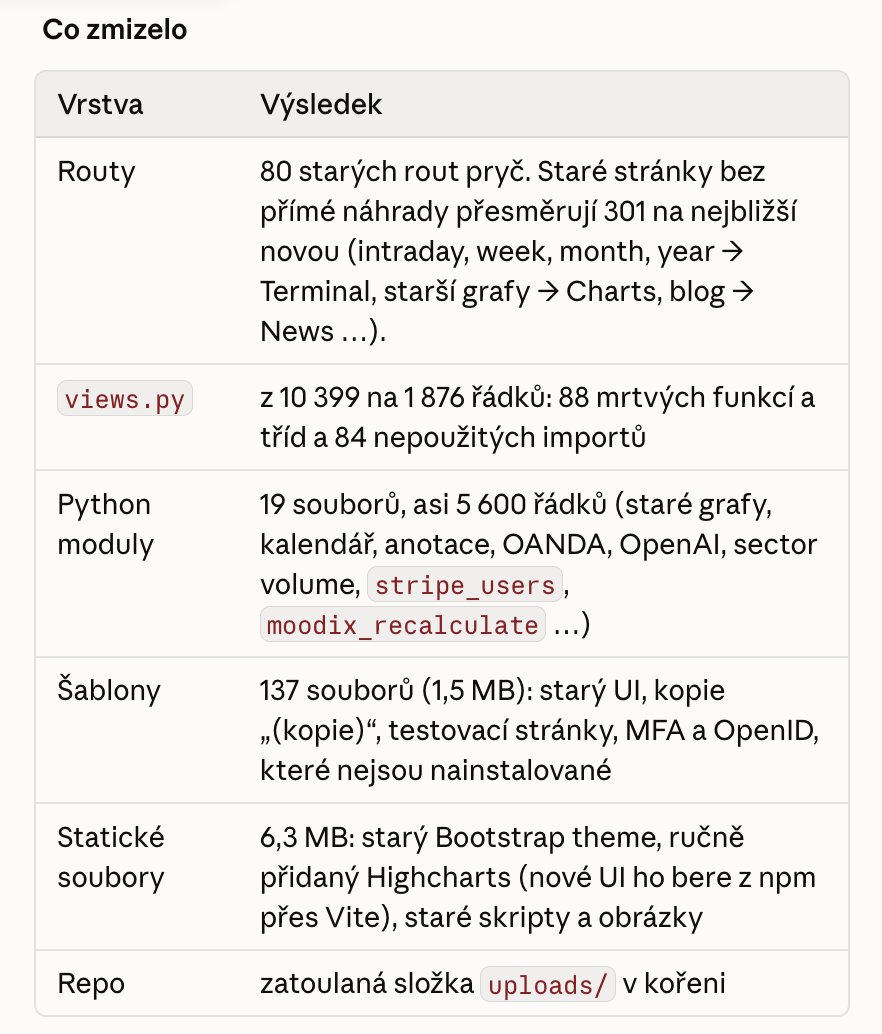The width and height of the screenshot is (882, 1034).
Task: Click the uploads/ code tag
Action: (547, 984)
